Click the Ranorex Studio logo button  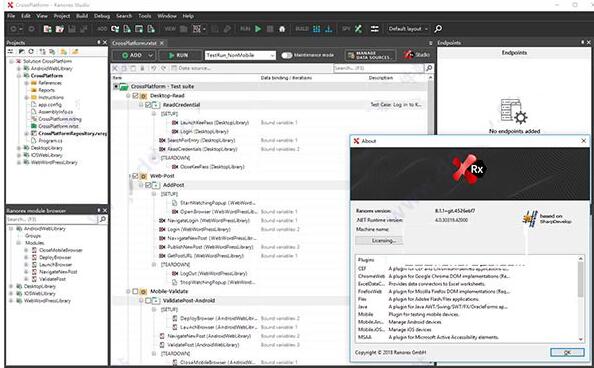click(417, 55)
